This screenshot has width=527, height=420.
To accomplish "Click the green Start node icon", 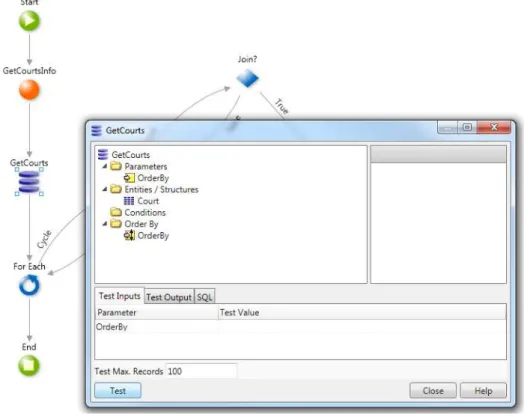I will pos(29,20).
